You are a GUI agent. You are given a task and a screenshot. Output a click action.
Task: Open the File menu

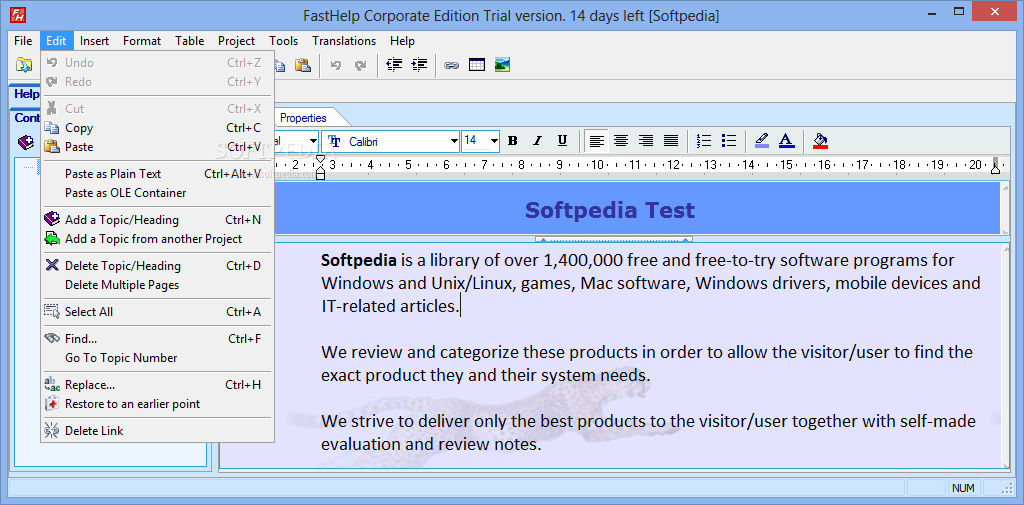[23, 41]
